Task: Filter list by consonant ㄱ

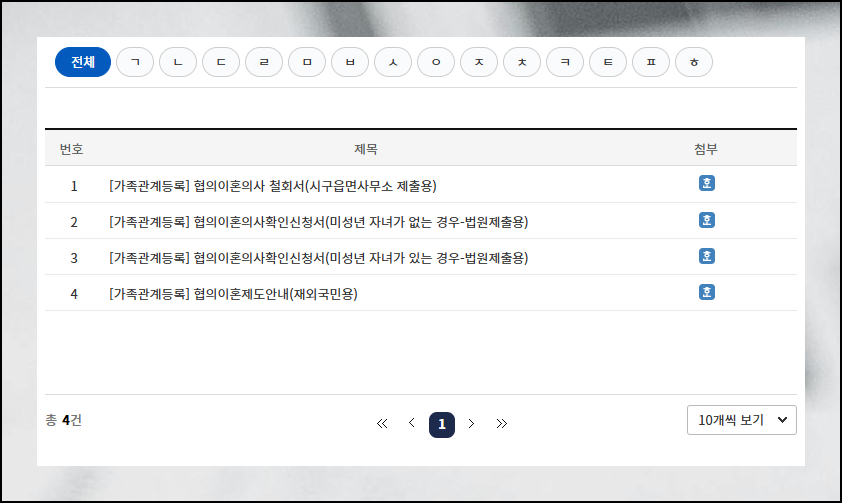Action: tap(135, 62)
